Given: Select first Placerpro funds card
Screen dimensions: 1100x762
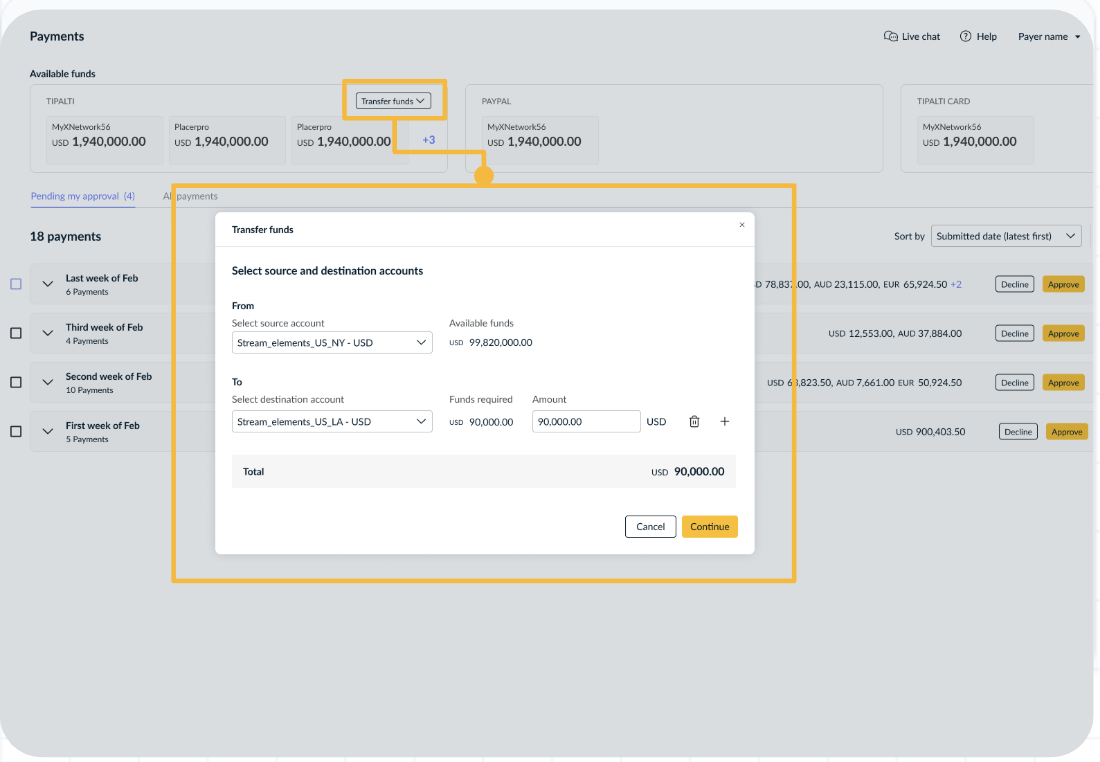Looking at the screenshot, I should (227, 140).
